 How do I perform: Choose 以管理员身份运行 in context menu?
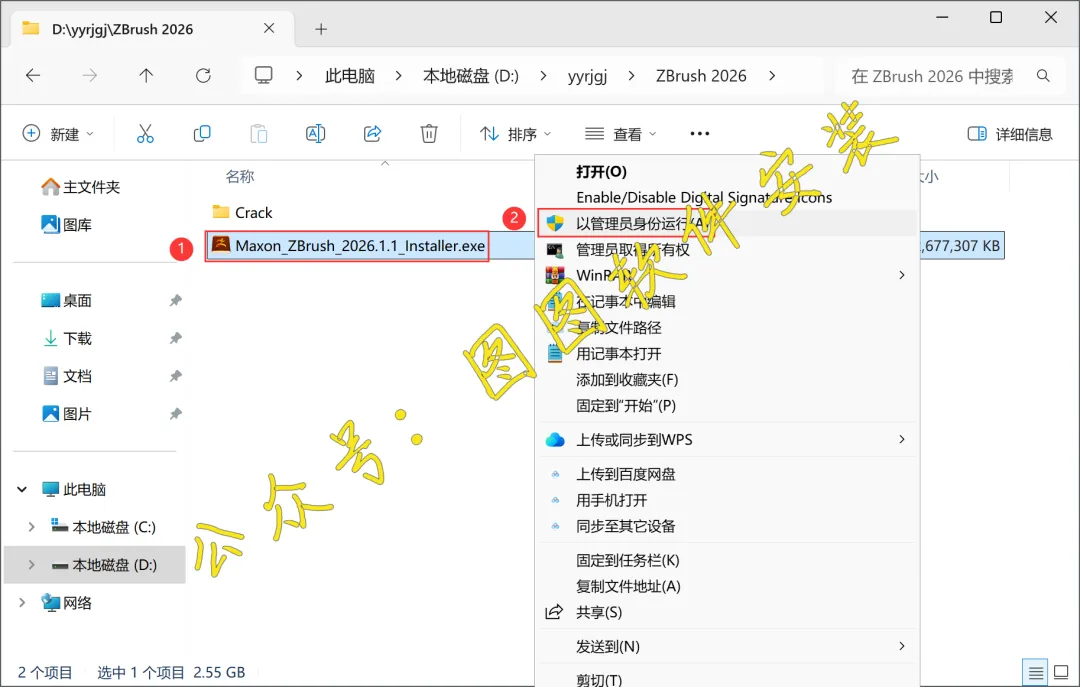pyautogui.click(x=727, y=223)
